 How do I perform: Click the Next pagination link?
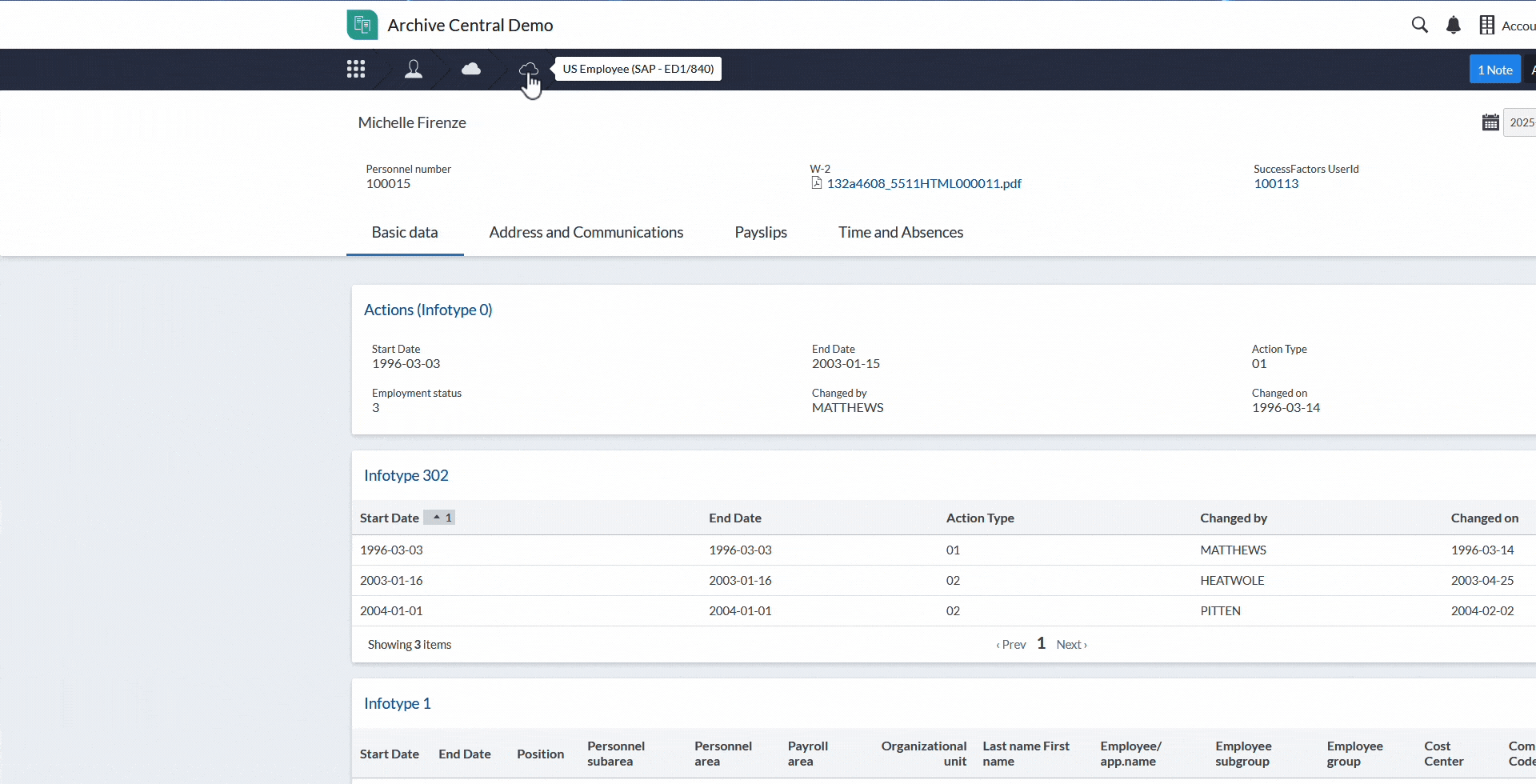(1071, 644)
